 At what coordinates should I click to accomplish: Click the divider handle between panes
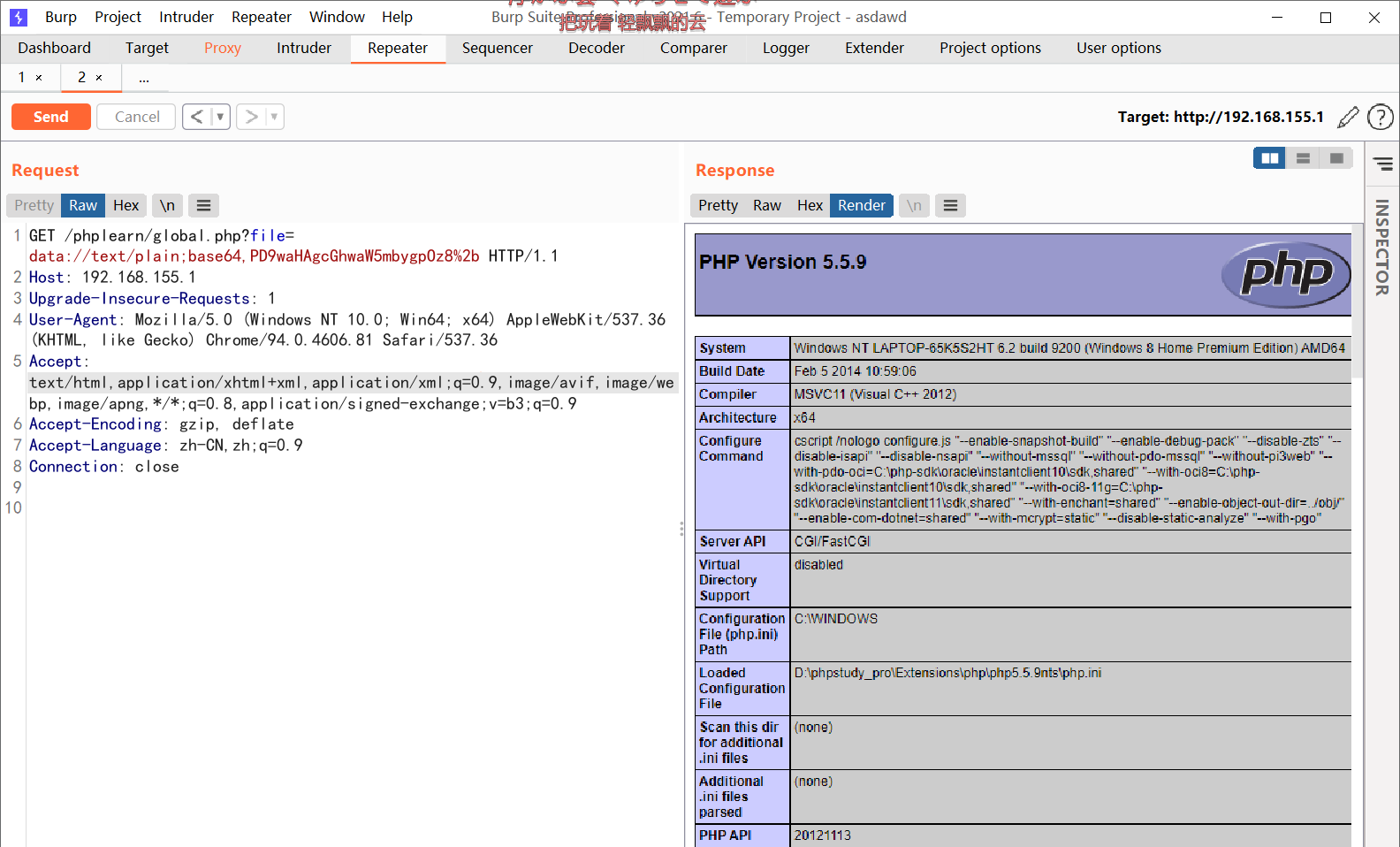(x=681, y=529)
